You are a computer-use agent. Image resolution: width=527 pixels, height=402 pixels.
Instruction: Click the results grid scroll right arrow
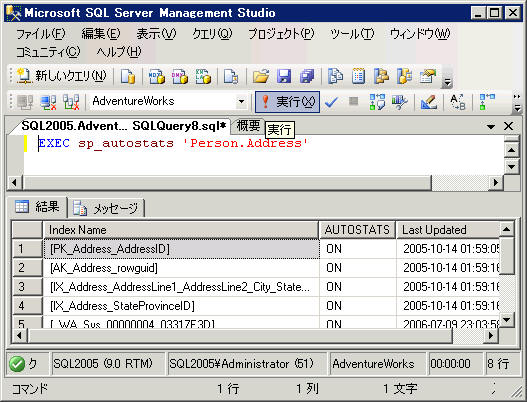pos(491,335)
